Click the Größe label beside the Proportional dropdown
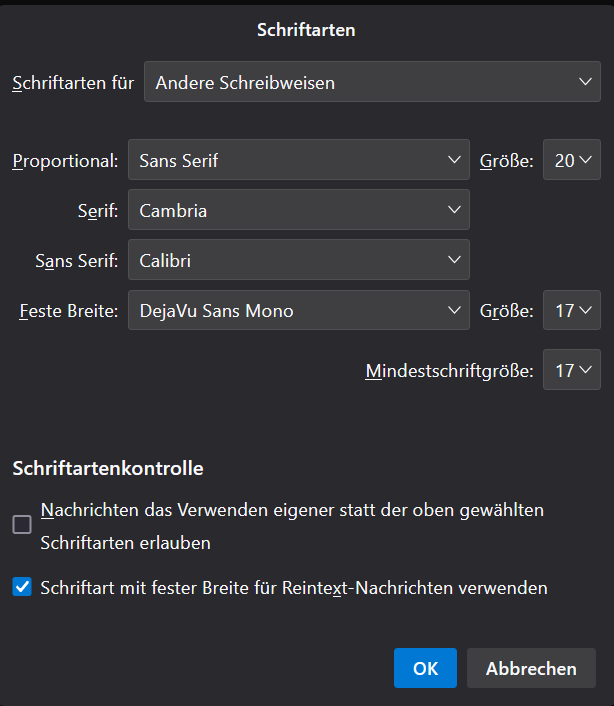This screenshot has width=614, height=706. click(507, 161)
